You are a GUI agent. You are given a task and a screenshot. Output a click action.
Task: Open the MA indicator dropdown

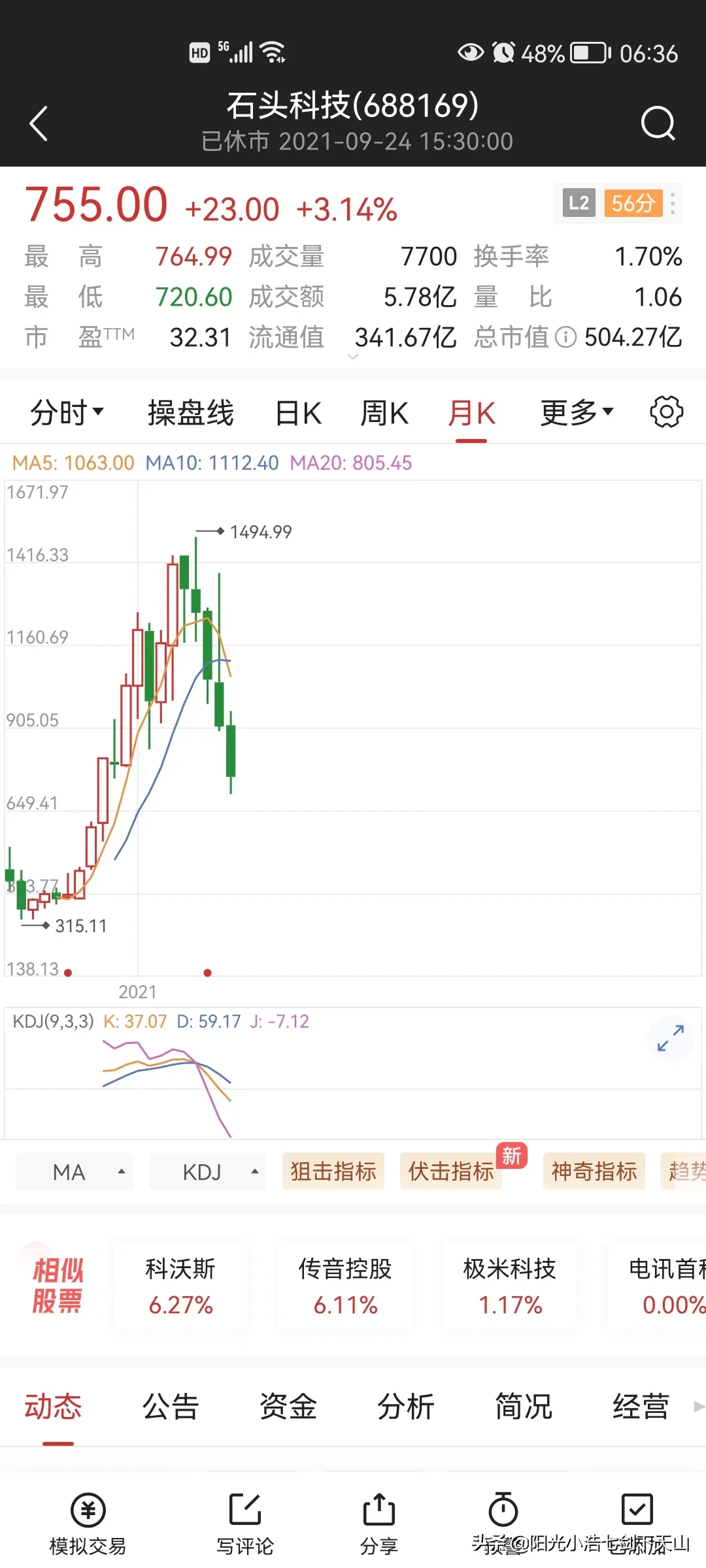(75, 1172)
